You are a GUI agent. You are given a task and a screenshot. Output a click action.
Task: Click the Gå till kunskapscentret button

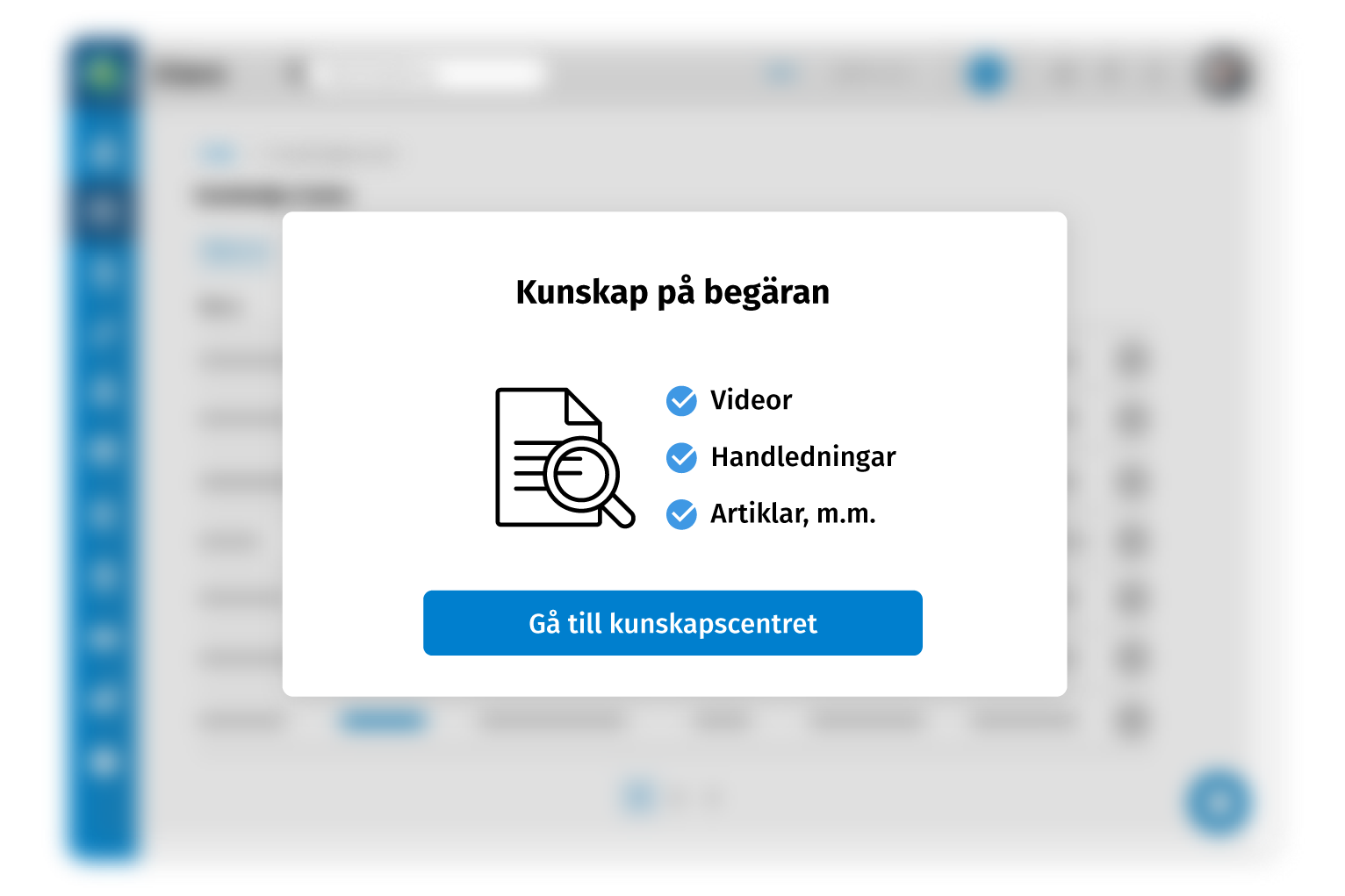[672, 623]
